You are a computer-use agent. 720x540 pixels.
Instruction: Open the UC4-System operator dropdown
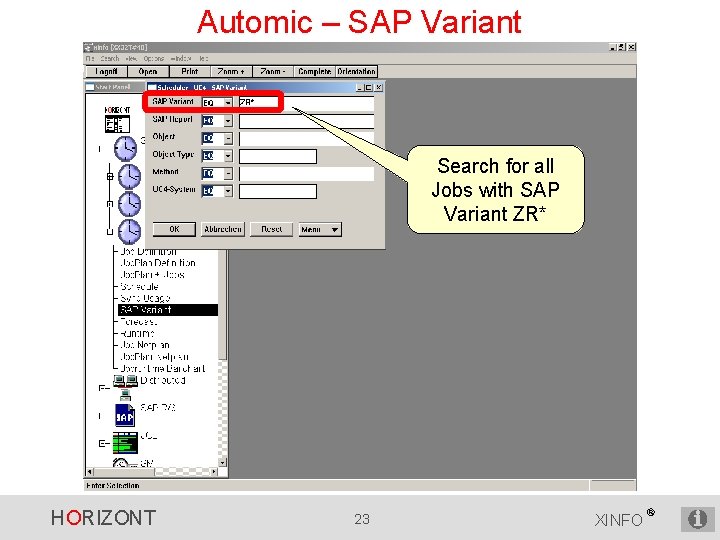[x=228, y=191]
